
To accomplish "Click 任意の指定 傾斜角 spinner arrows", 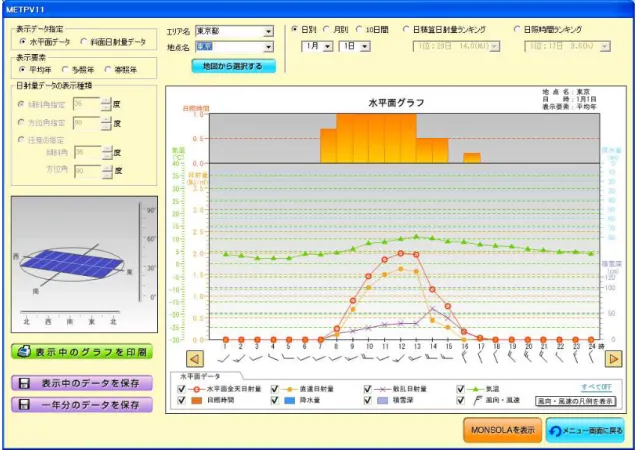I will point(107,153).
